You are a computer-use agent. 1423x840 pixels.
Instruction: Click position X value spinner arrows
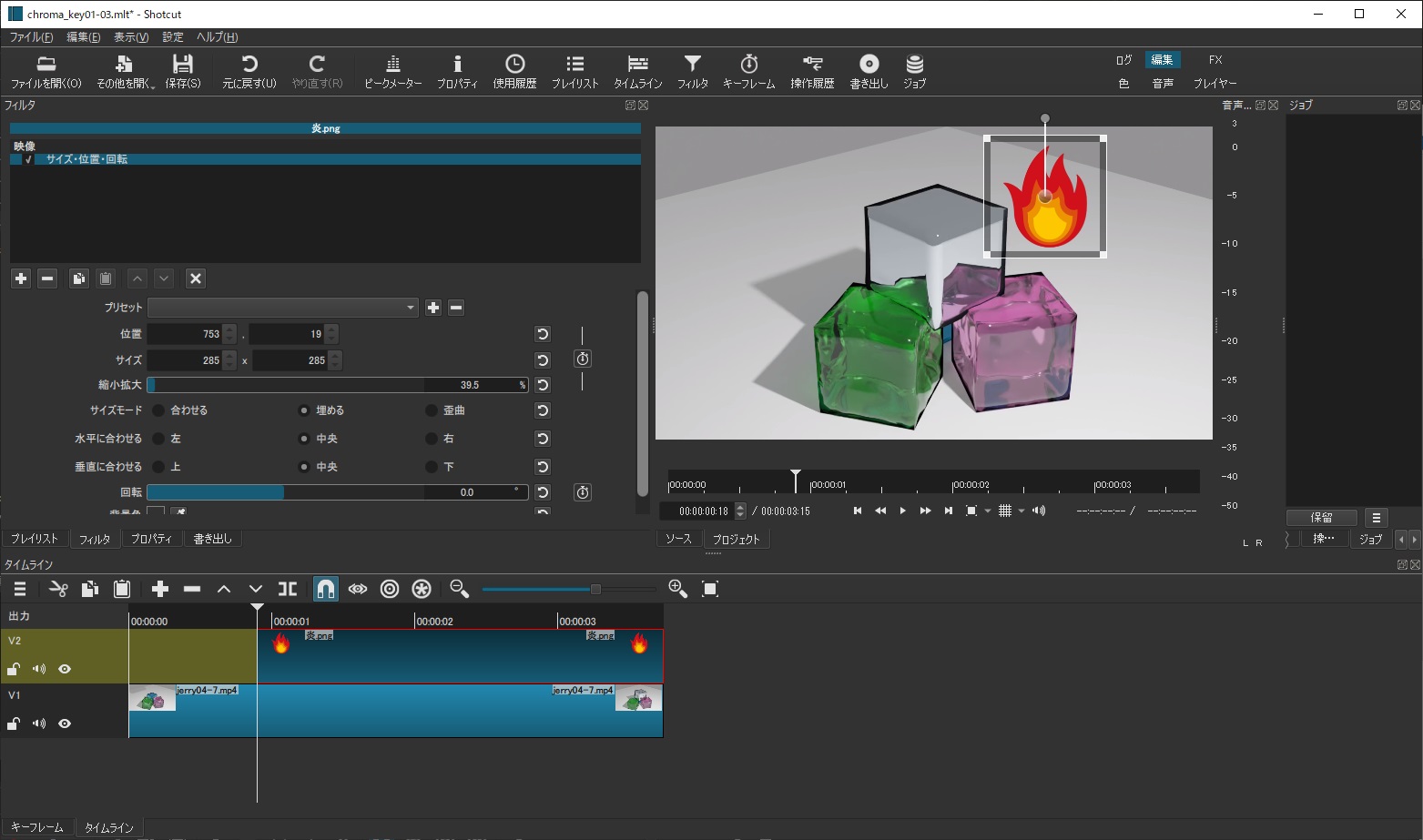[230, 334]
